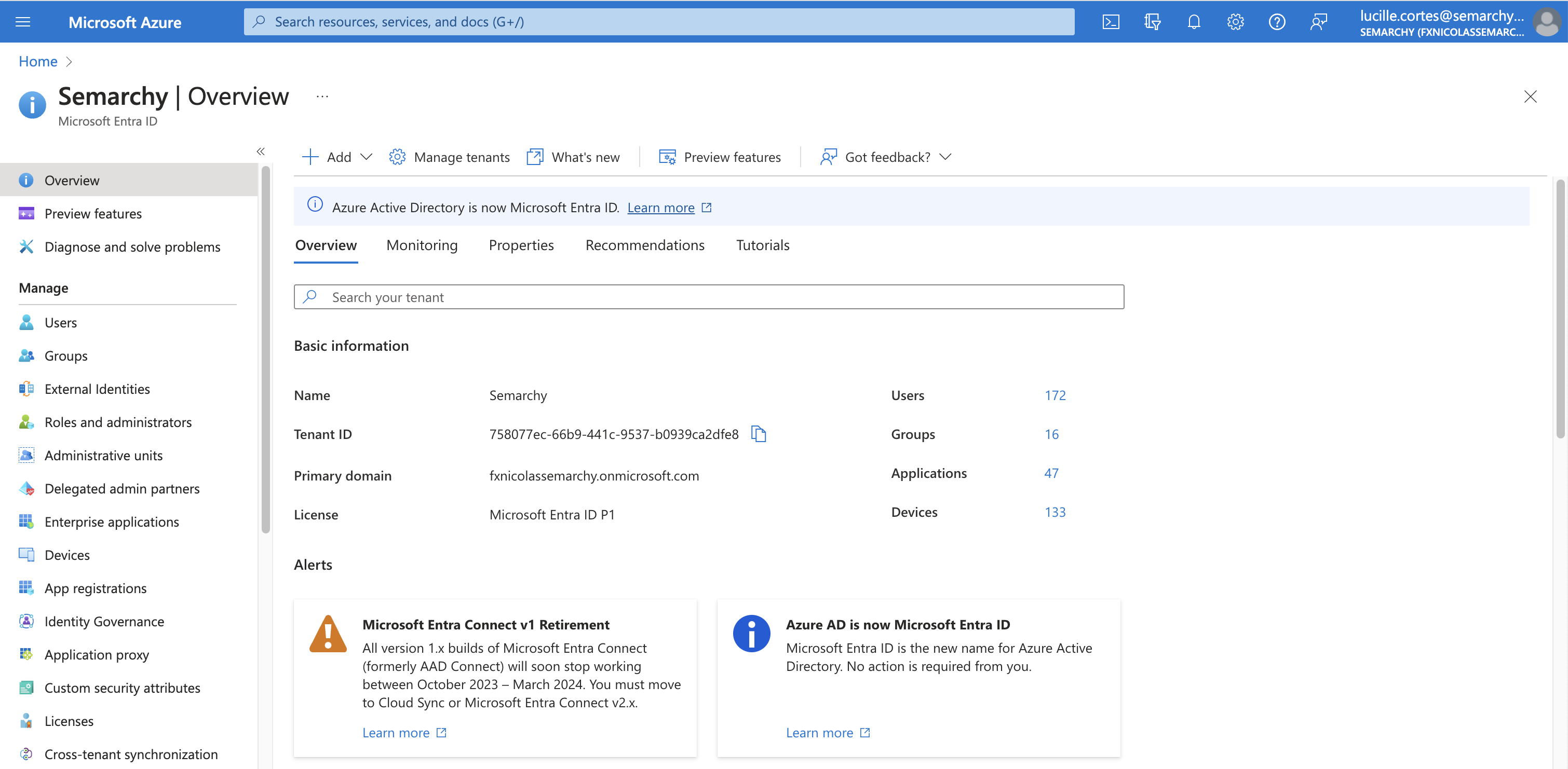Image resolution: width=1568 pixels, height=769 pixels.
Task: Click the user account avatar
Action: (1547, 22)
